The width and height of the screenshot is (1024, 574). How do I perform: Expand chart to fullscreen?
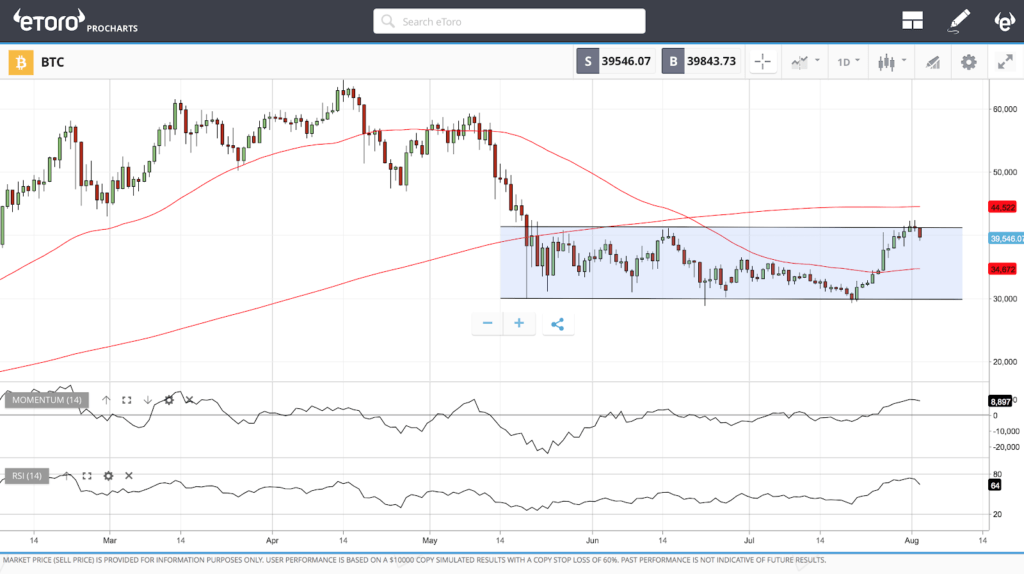(1005, 62)
